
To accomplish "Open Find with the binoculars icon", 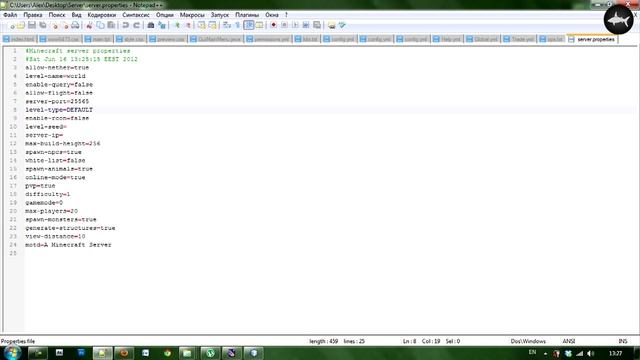I will click(151, 25).
